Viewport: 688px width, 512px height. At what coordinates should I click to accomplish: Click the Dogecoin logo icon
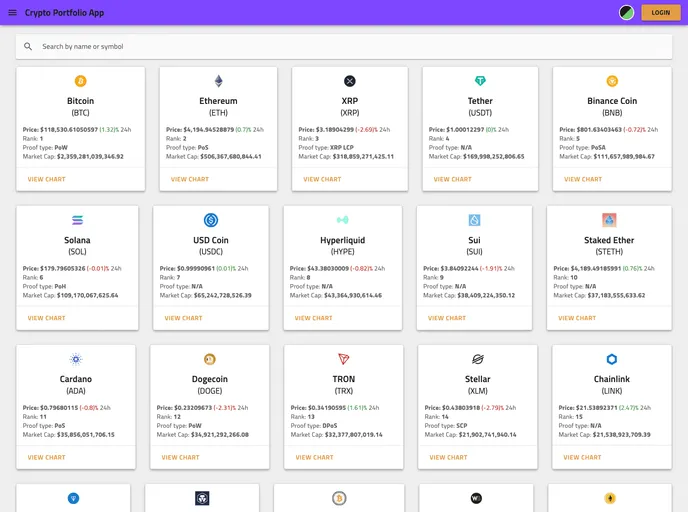pos(209,359)
